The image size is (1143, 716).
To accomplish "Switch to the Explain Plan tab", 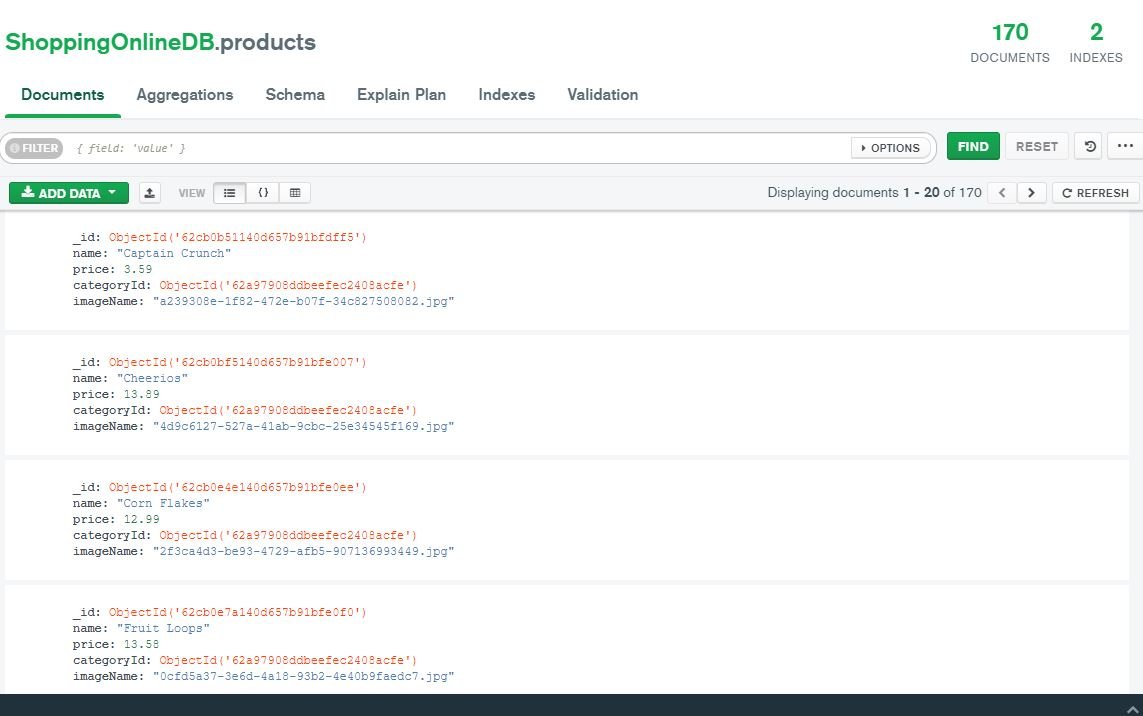I will tap(402, 95).
